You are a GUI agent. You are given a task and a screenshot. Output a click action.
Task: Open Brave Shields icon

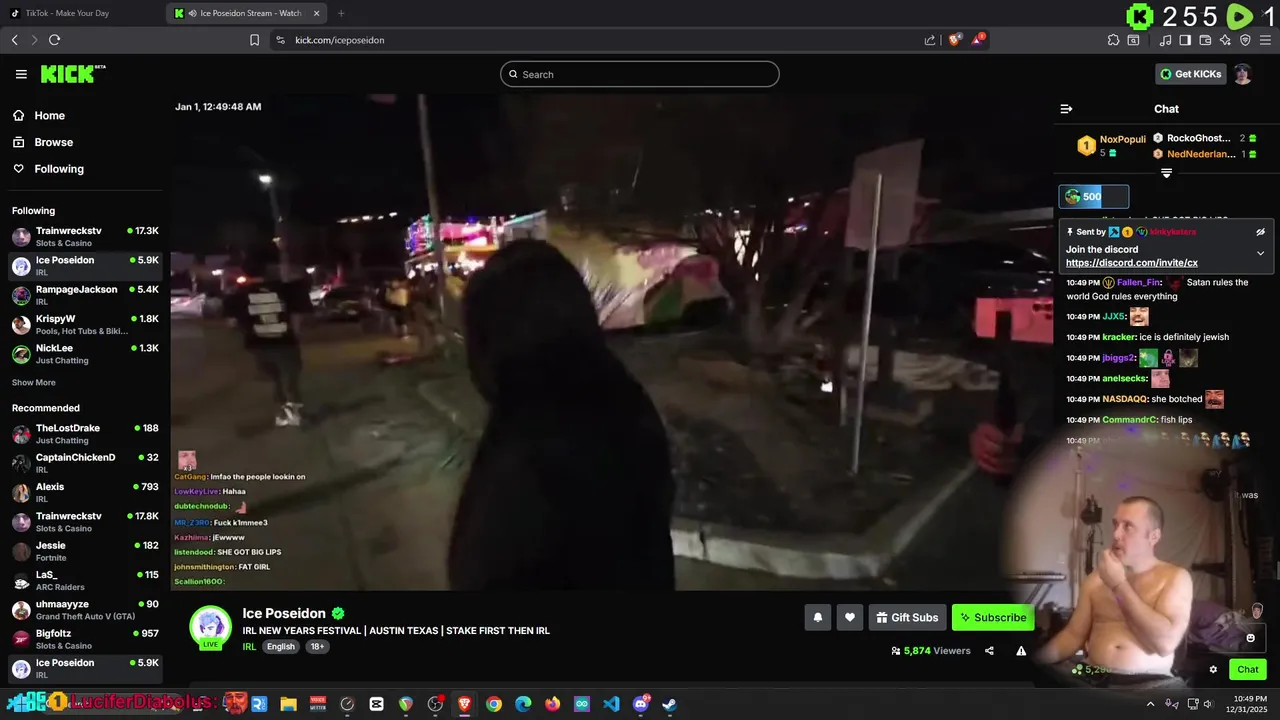[x=955, y=40]
